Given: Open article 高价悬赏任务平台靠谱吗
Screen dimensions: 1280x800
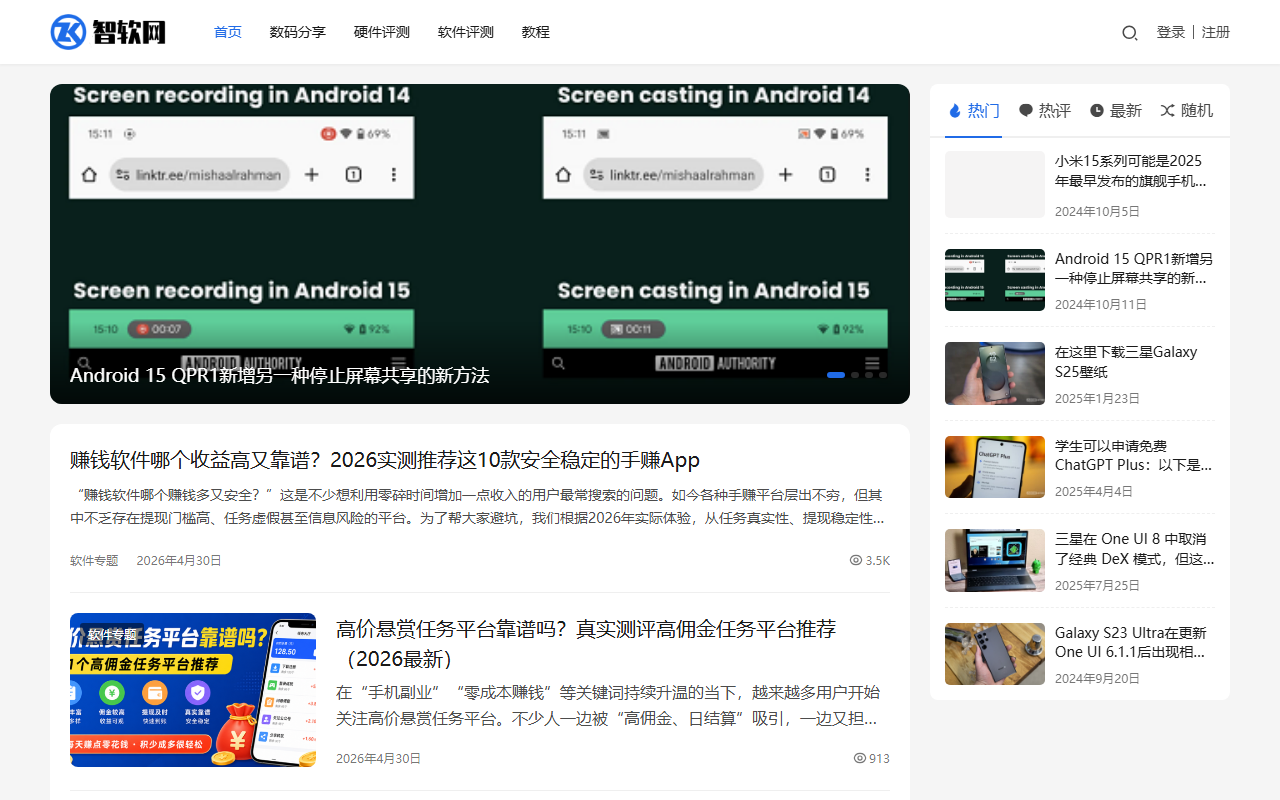Looking at the screenshot, I should tap(586, 644).
